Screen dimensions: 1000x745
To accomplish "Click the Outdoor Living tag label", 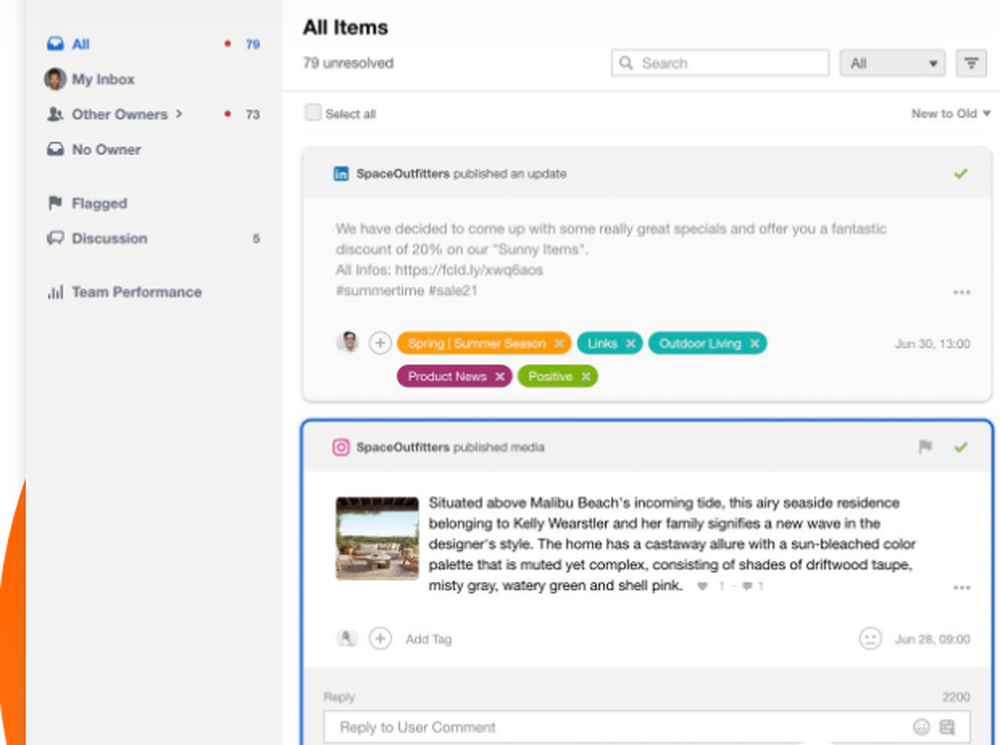I will click(x=700, y=343).
